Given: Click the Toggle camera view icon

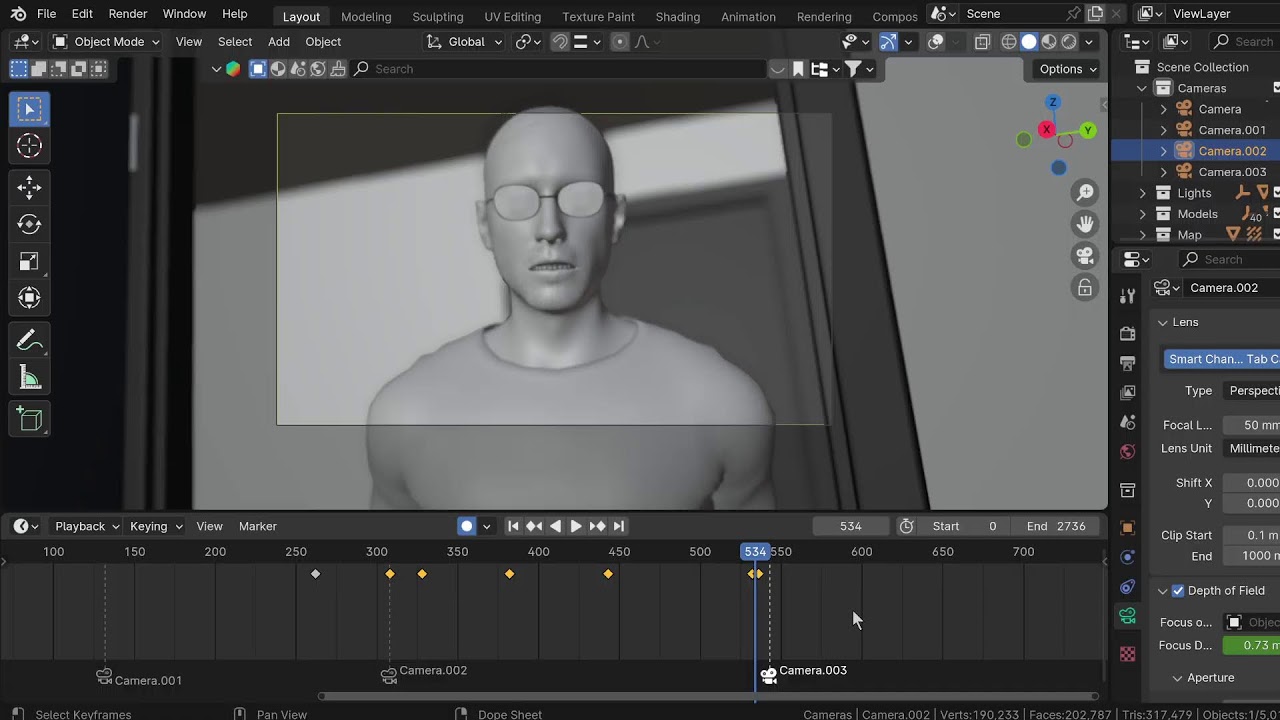Looking at the screenshot, I should (1085, 256).
